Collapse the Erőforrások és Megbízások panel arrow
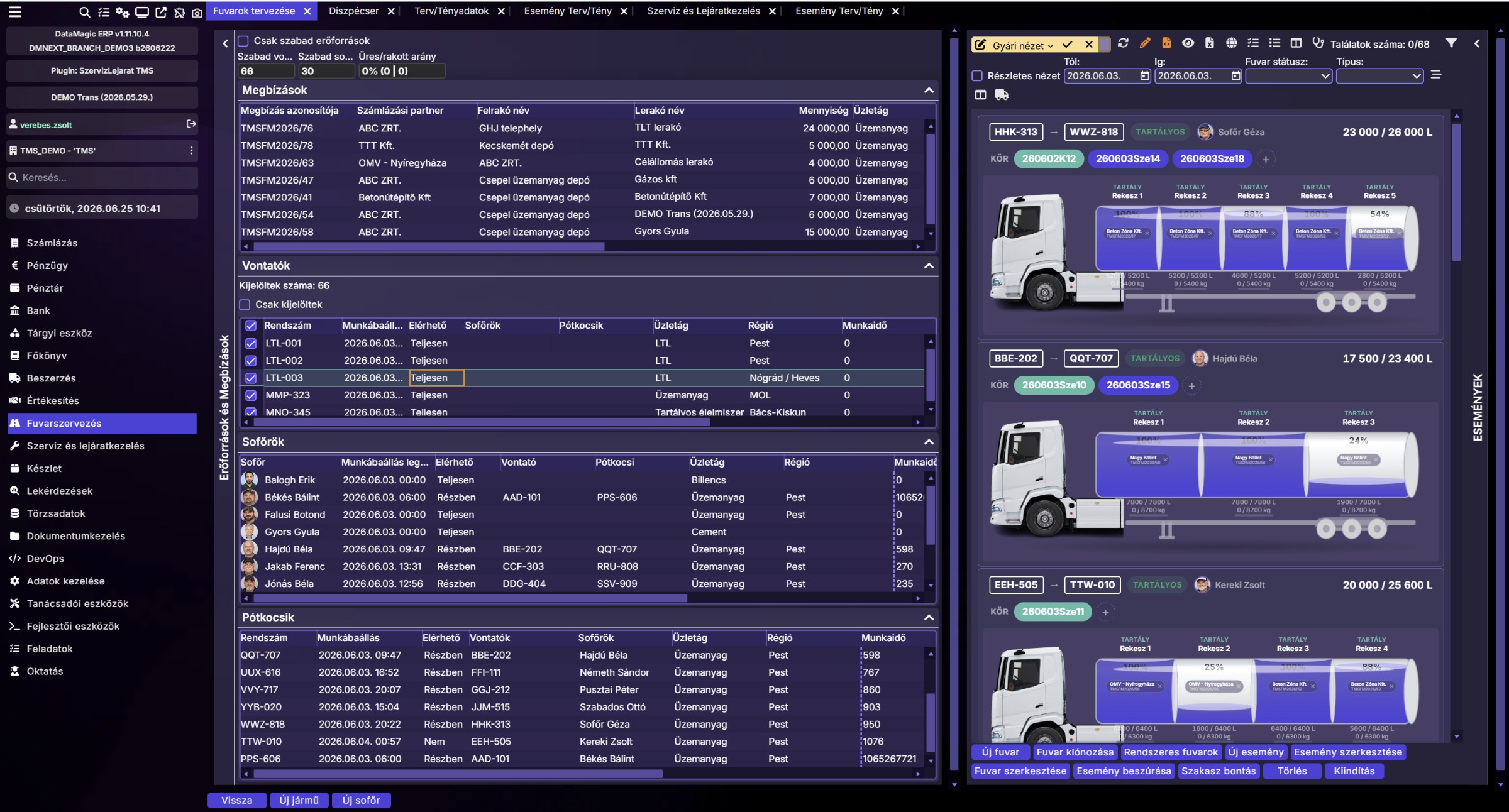This screenshot has width=1509, height=812. click(x=225, y=43)
